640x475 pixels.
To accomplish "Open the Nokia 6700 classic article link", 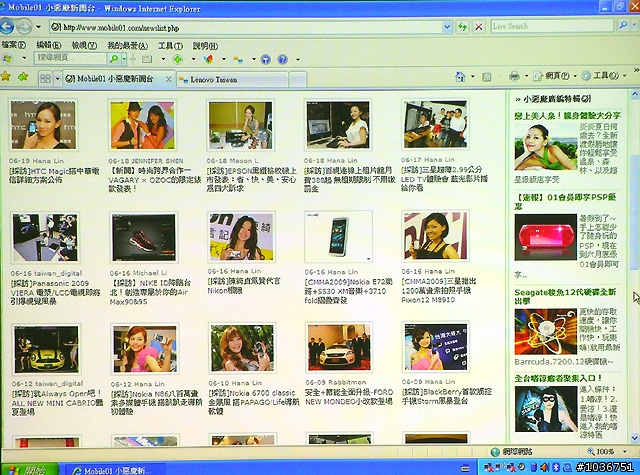I will pyautogui.click(x=254, y=402).
